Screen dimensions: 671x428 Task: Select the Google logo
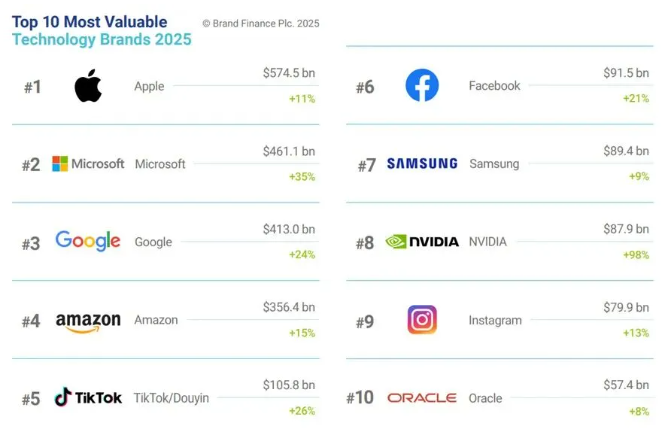click(88, 241)
